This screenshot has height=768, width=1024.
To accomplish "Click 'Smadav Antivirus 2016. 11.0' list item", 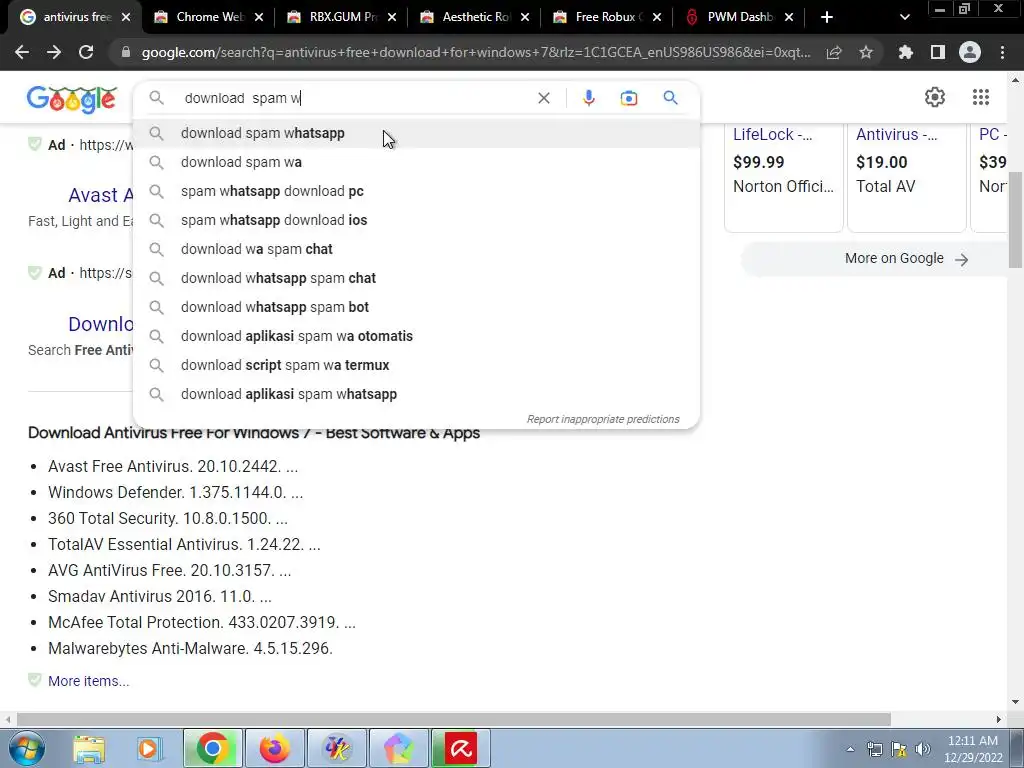I will 160,596.
